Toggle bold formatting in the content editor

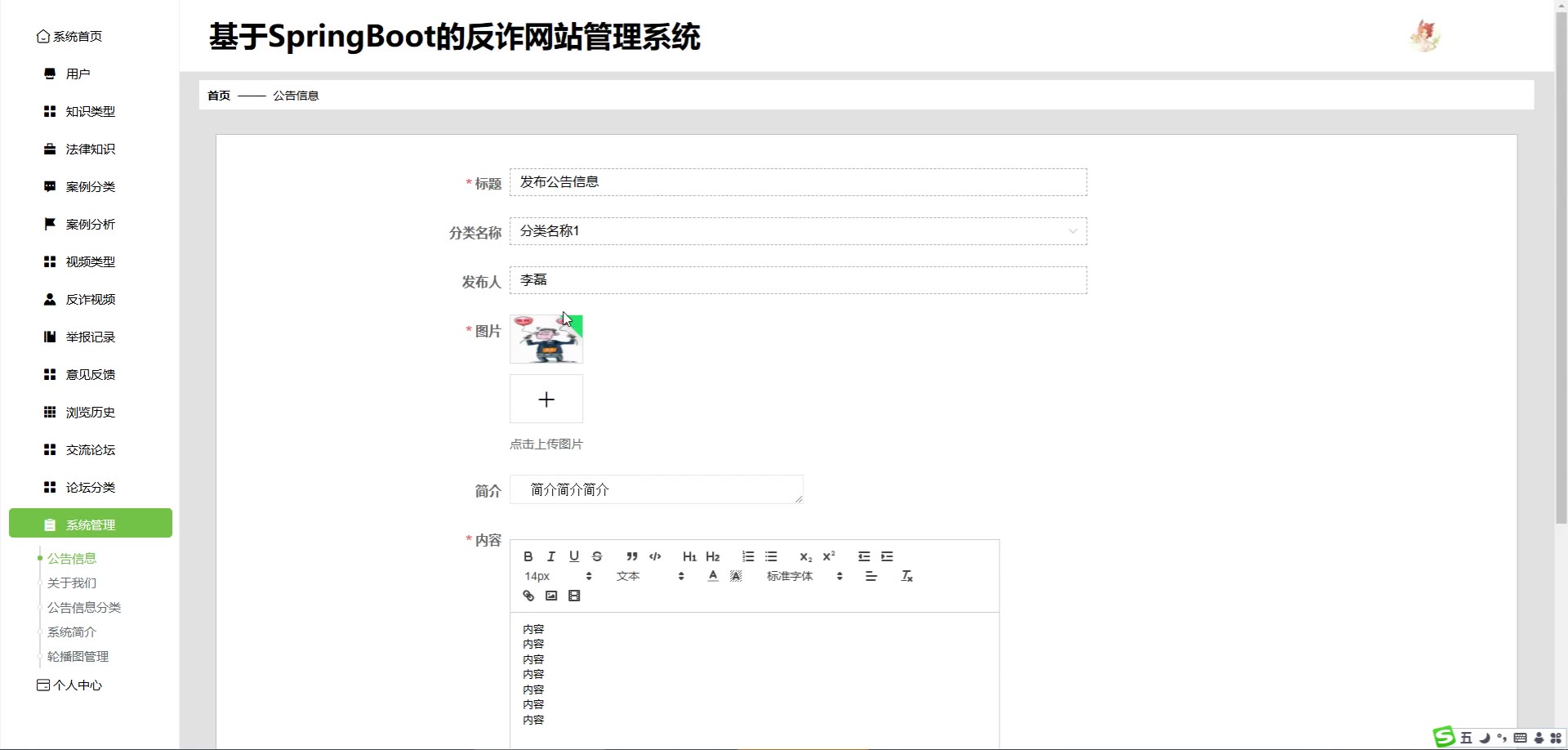pyautogui.click(x=528, y=556)
